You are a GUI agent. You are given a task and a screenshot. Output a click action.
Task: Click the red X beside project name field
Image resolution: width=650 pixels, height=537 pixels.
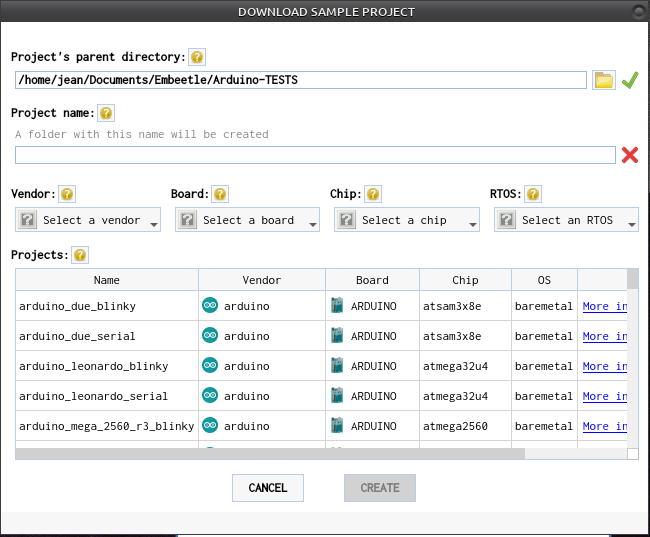(x=630, y=155)
